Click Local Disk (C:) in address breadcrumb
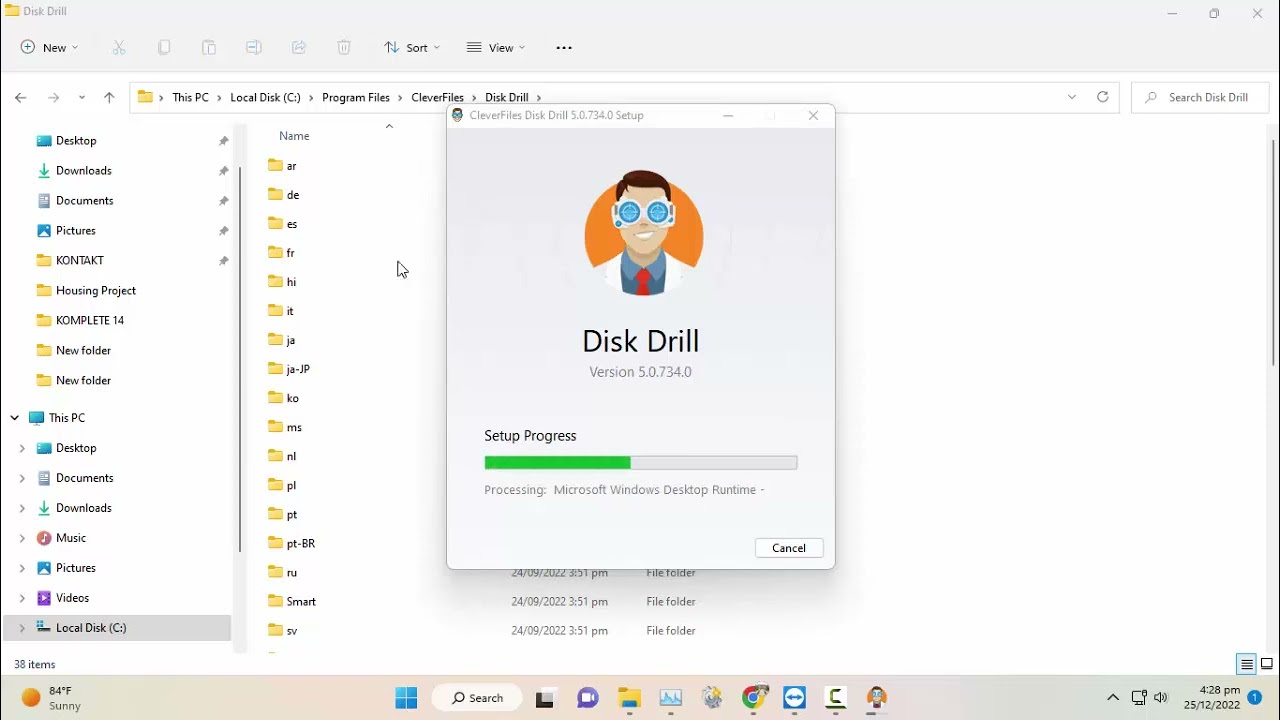Image resolution: width=1280 pixels, height=720 pixels. tap(265, 97)
